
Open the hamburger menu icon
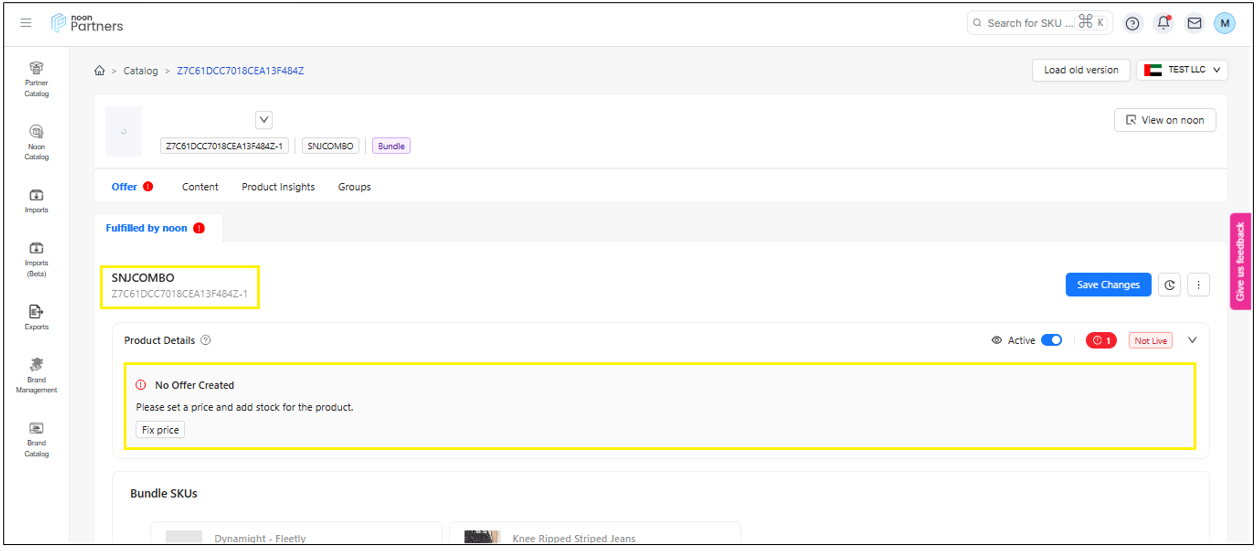(26, 23)
